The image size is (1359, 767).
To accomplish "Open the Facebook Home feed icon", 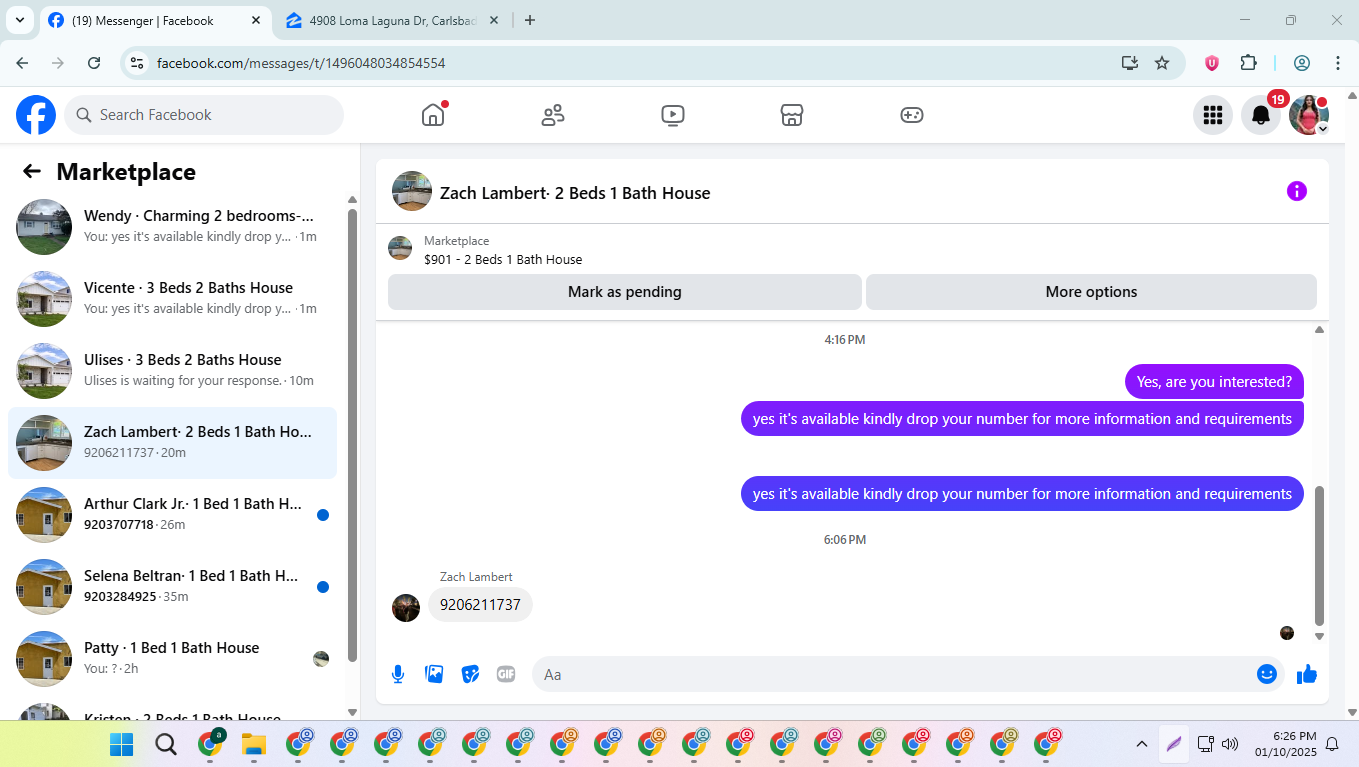I will point(433,115).
